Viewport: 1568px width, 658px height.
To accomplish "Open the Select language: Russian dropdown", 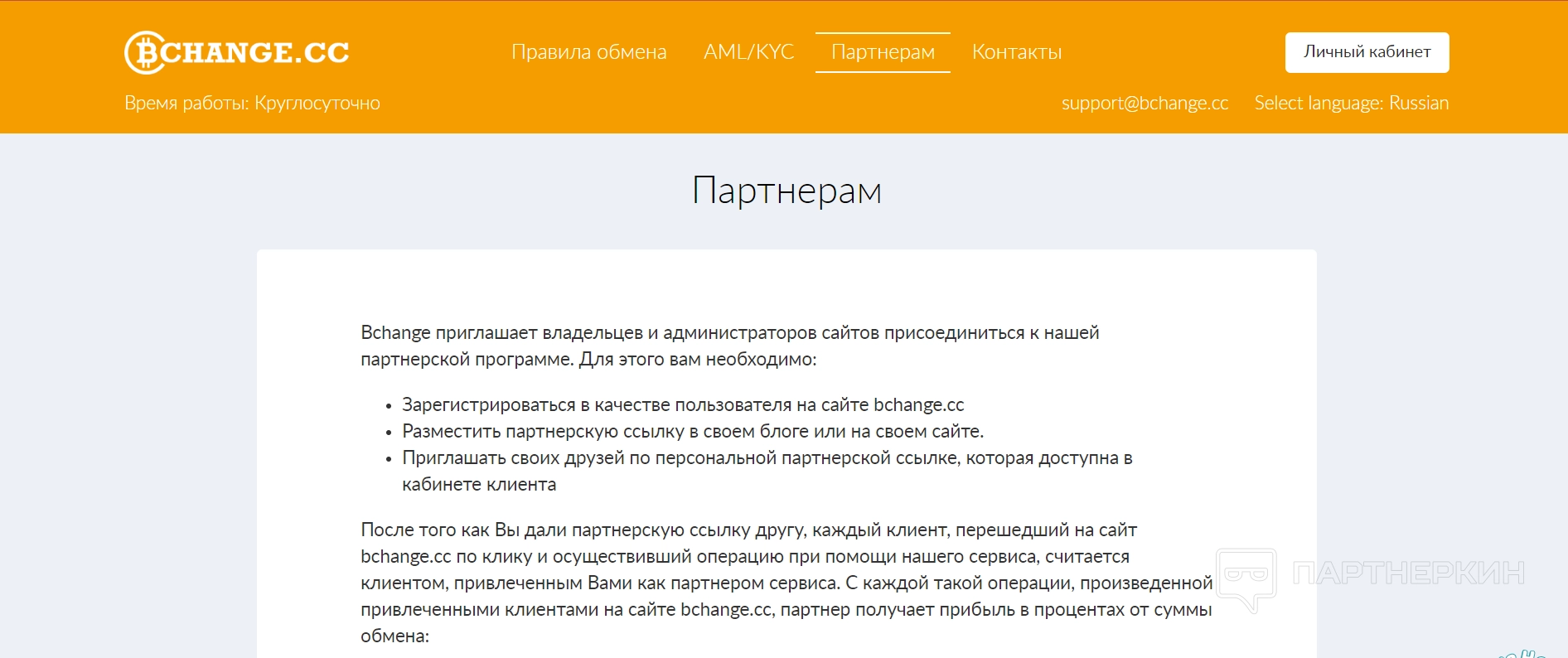I will (1351, 103).
